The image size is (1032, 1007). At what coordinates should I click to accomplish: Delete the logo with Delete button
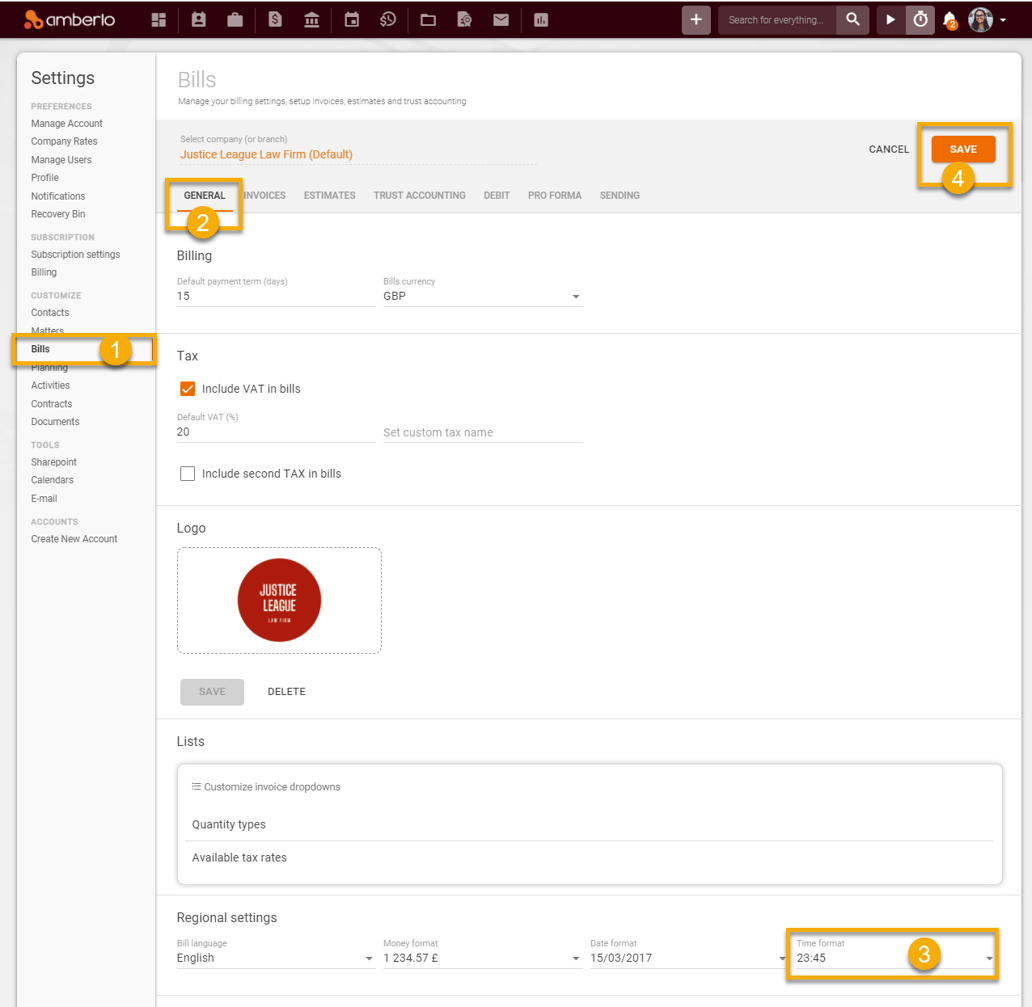[x=286, y=692]
